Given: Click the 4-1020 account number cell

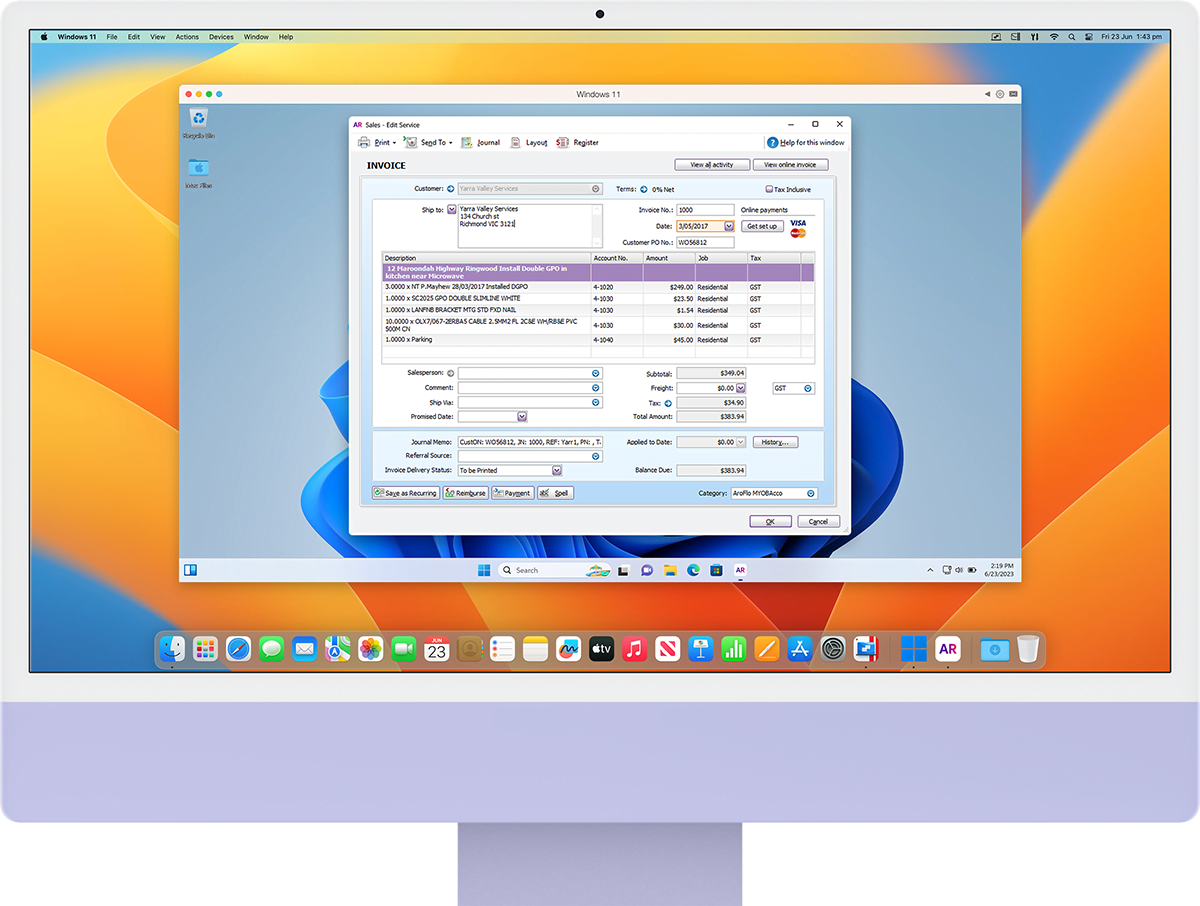Looking at the screenshot, I should (617, 287).
